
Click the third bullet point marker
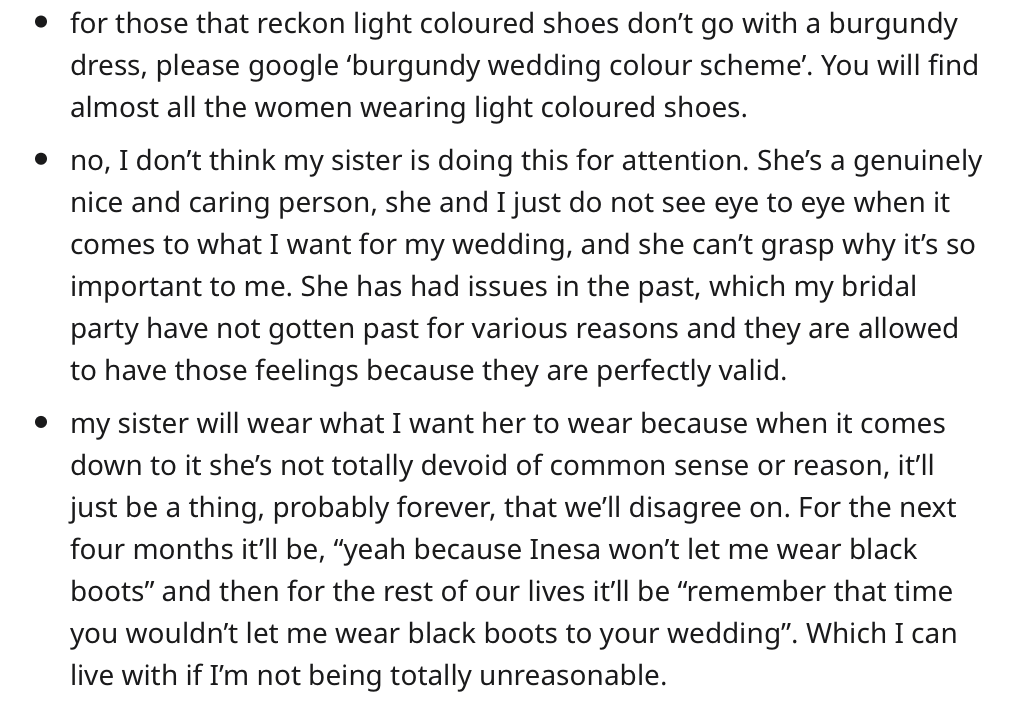[41, 422]
